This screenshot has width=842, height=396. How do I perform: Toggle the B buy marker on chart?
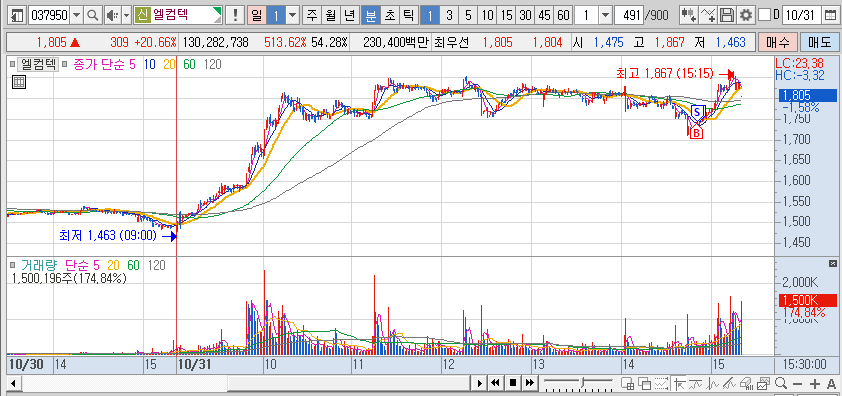pyautogui.click(x=696, y=133)
